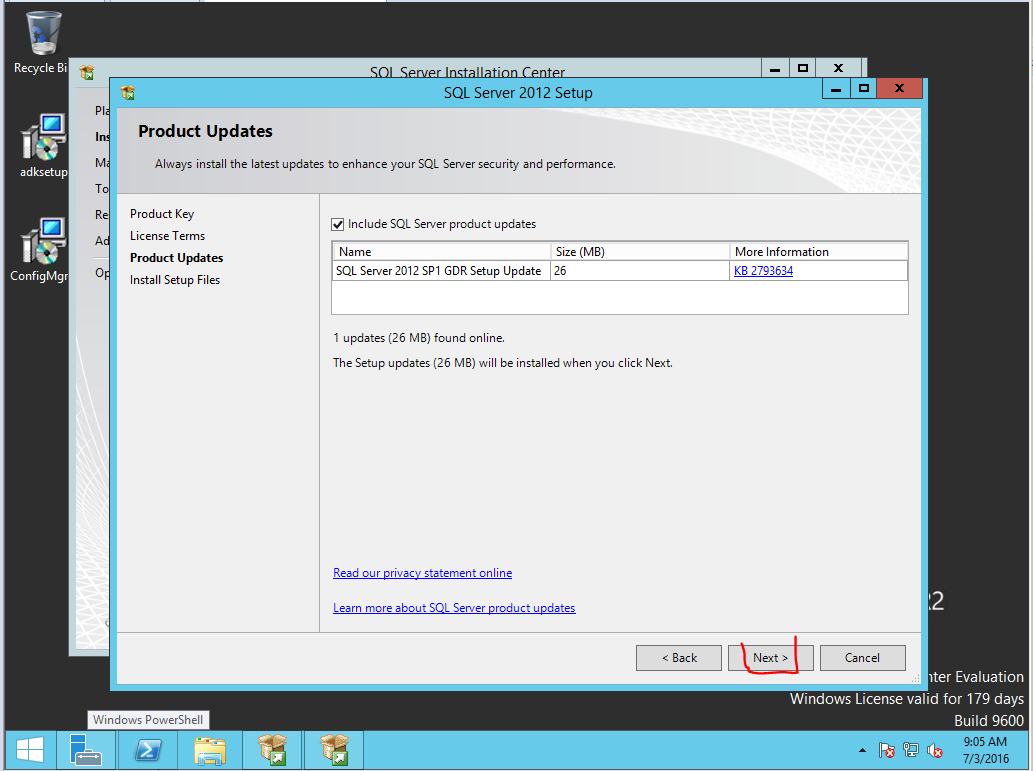This screenshot has height=771, width=1033.
Task: Open the Action Center flag icon
Action: coord(886,751)
